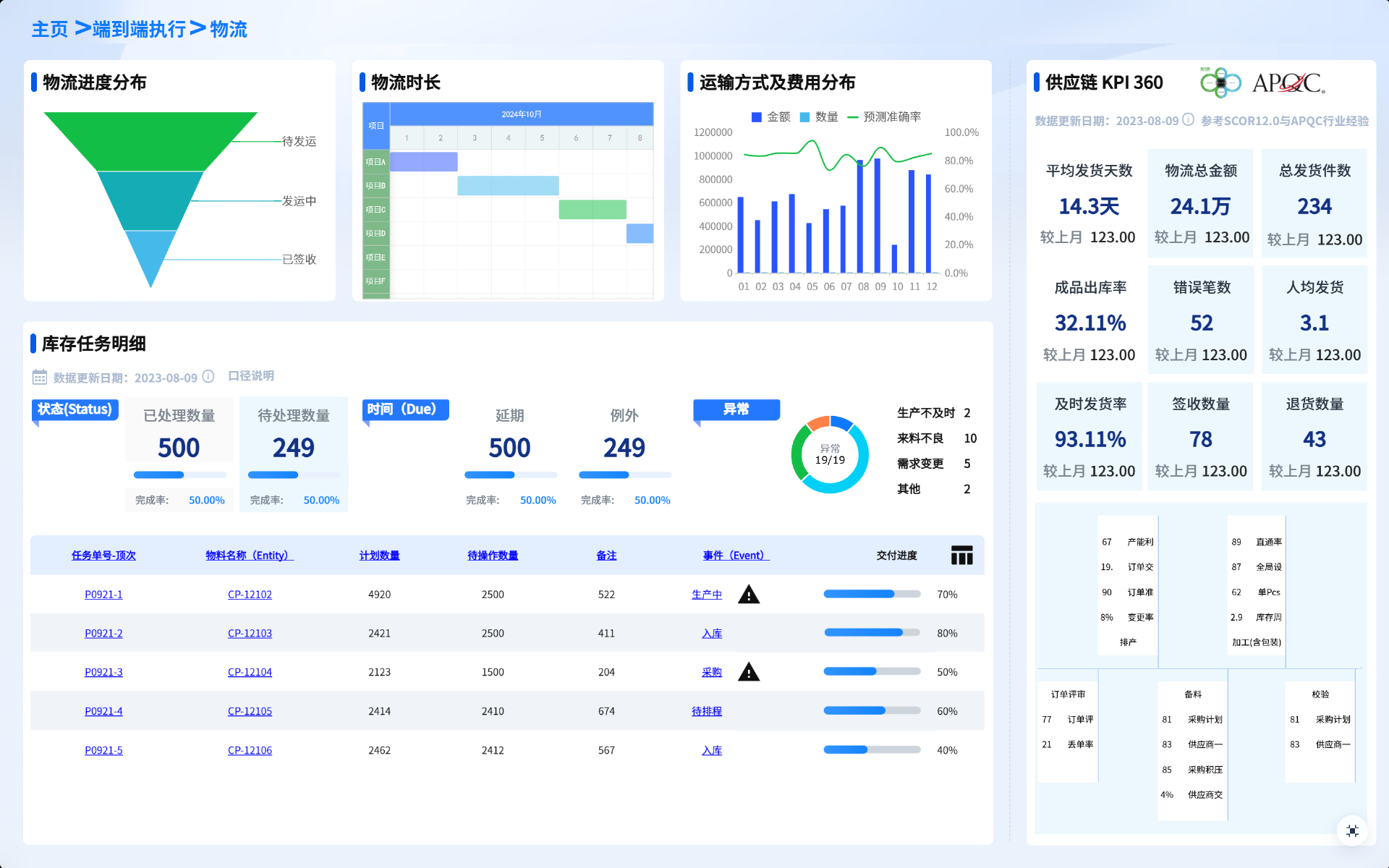Click the APQC logo
The width and height of the screenshot is (1389, 868).
click(x=1288, y=83)
